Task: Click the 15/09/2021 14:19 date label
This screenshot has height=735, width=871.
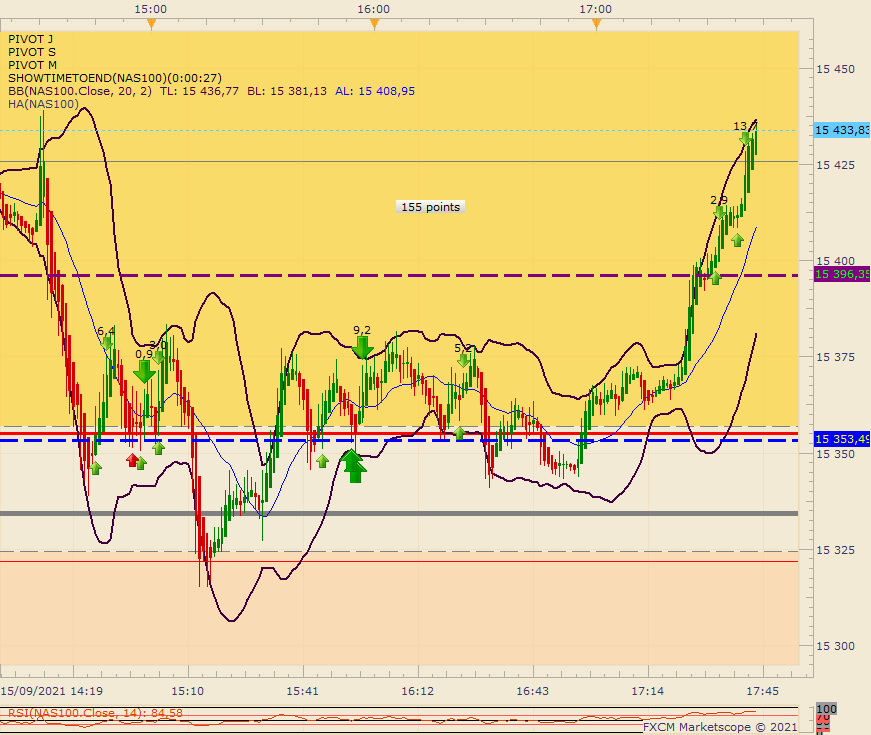Action: tap(52, 691)
